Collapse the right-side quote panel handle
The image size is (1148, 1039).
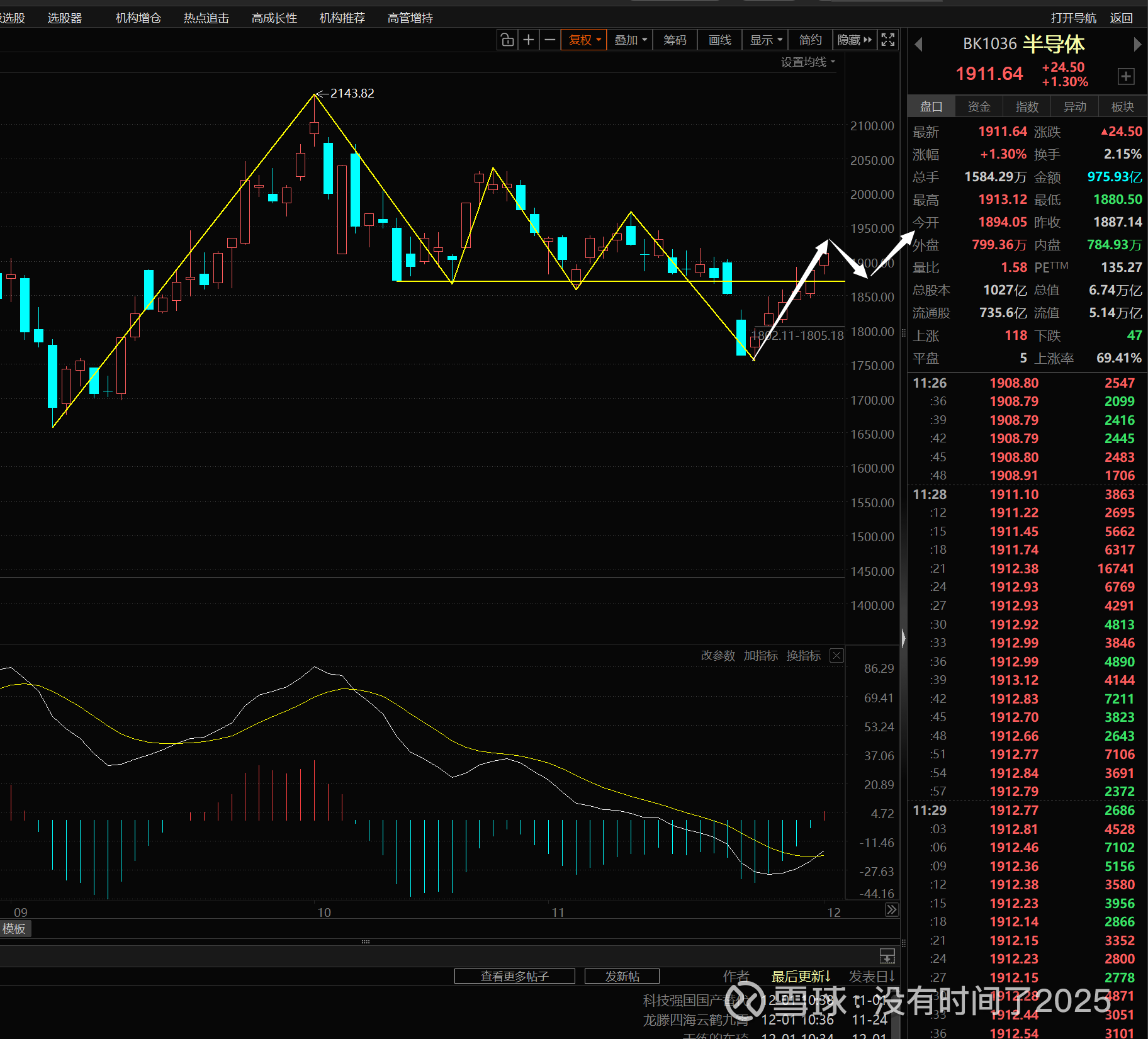click(903, 639)
